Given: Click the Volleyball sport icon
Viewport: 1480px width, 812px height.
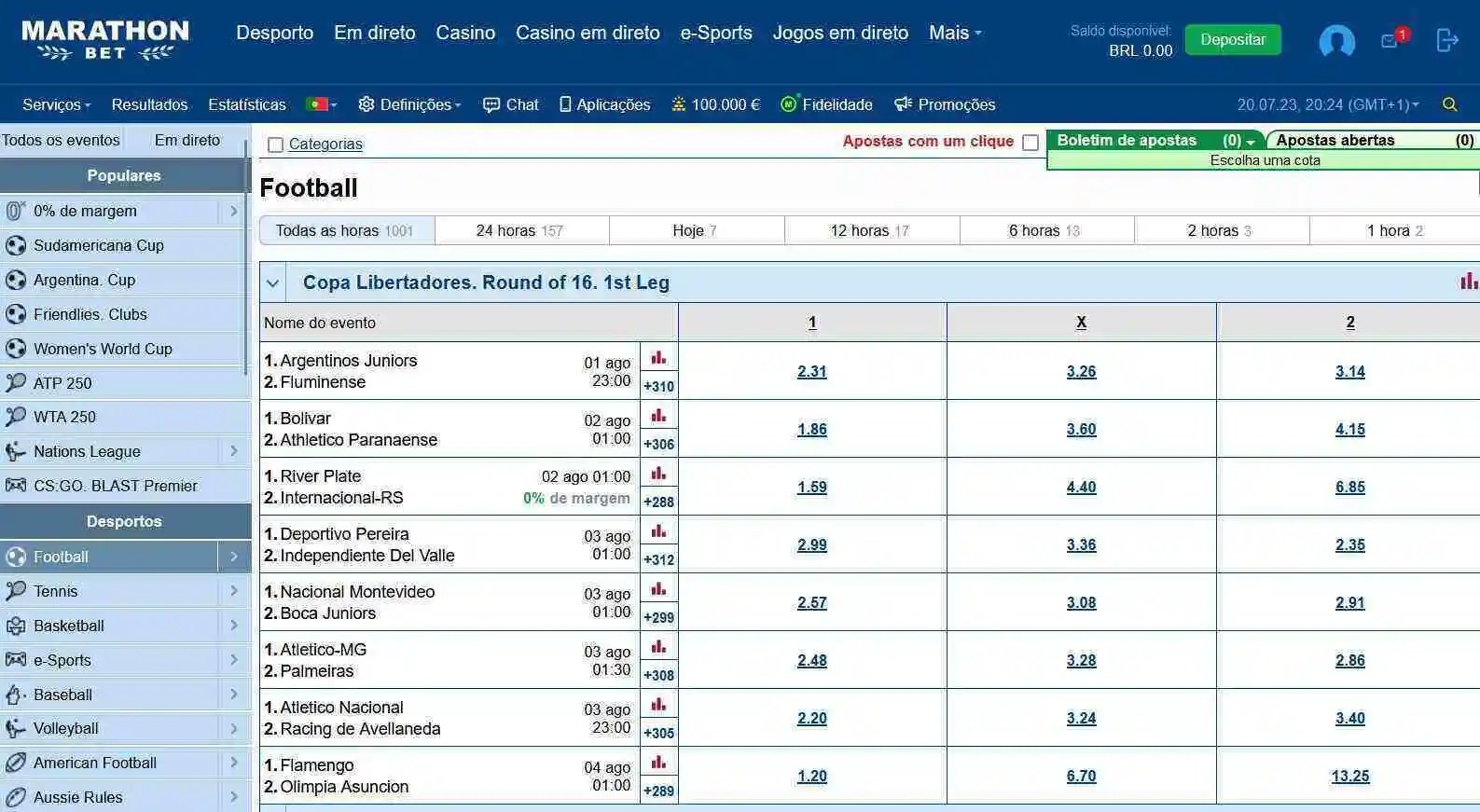Looking at the screenshot, I should (16, 728).
